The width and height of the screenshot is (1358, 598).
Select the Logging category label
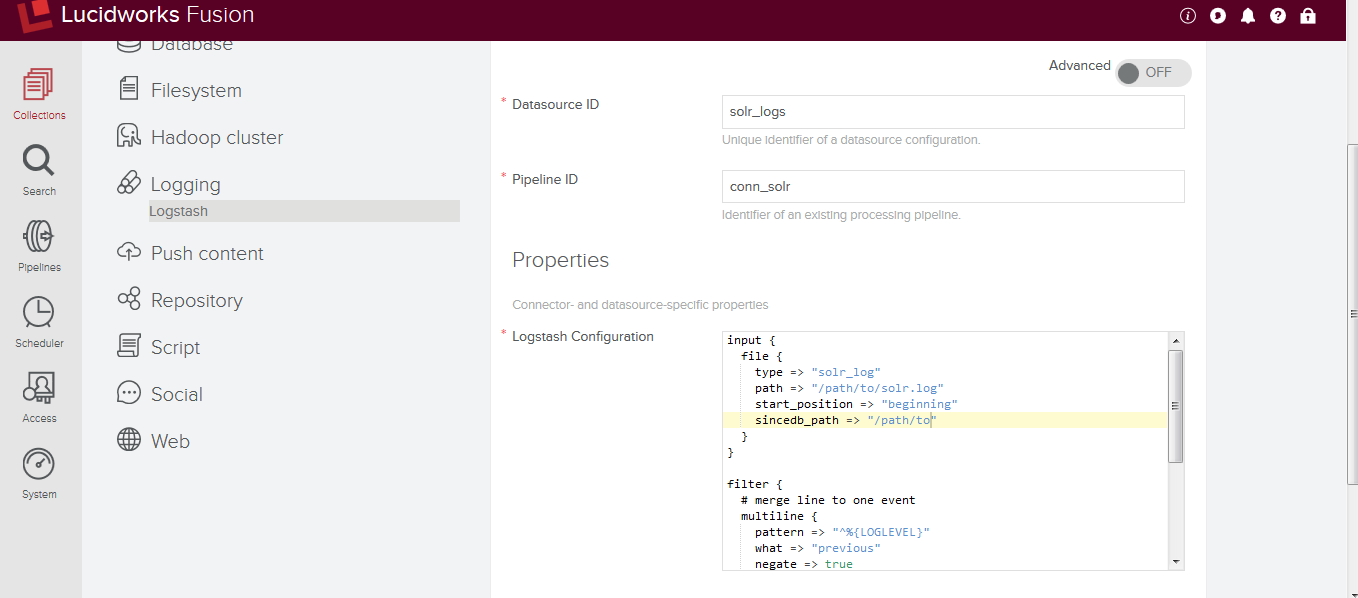185,185
